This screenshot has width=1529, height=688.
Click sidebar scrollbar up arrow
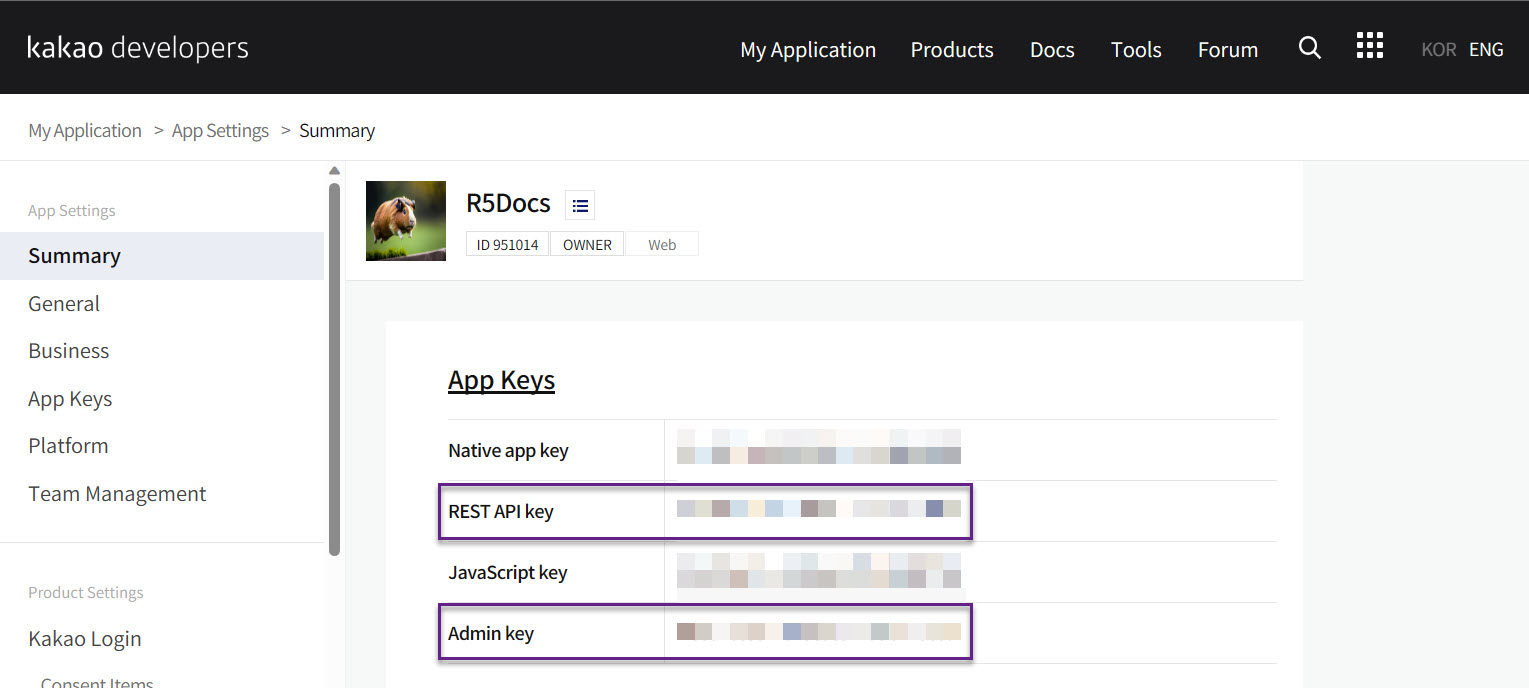(334, 170)
